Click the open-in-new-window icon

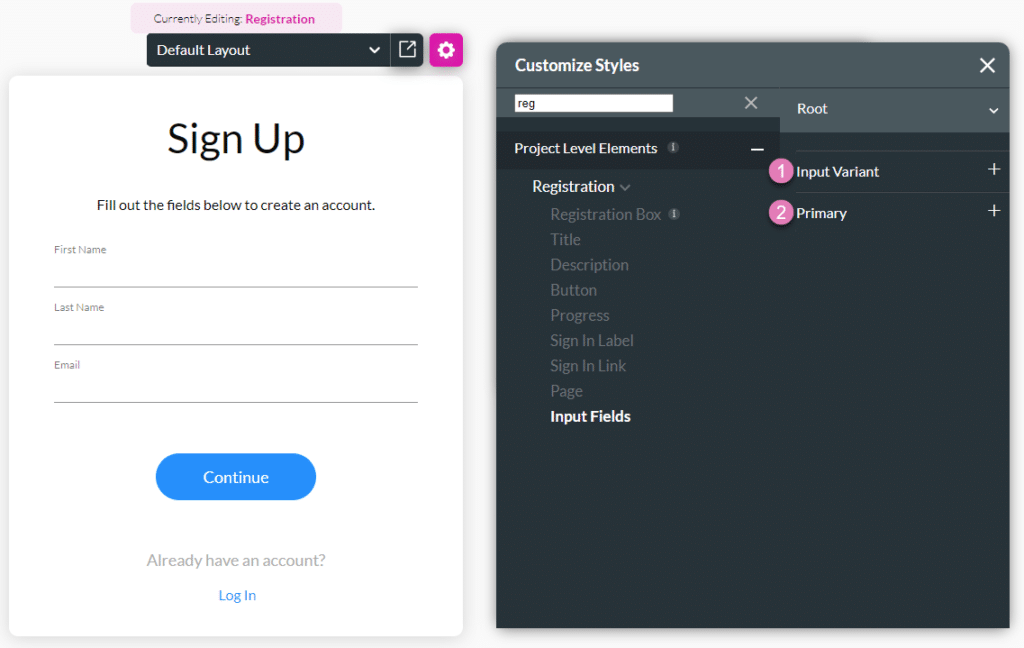[407, 50]
